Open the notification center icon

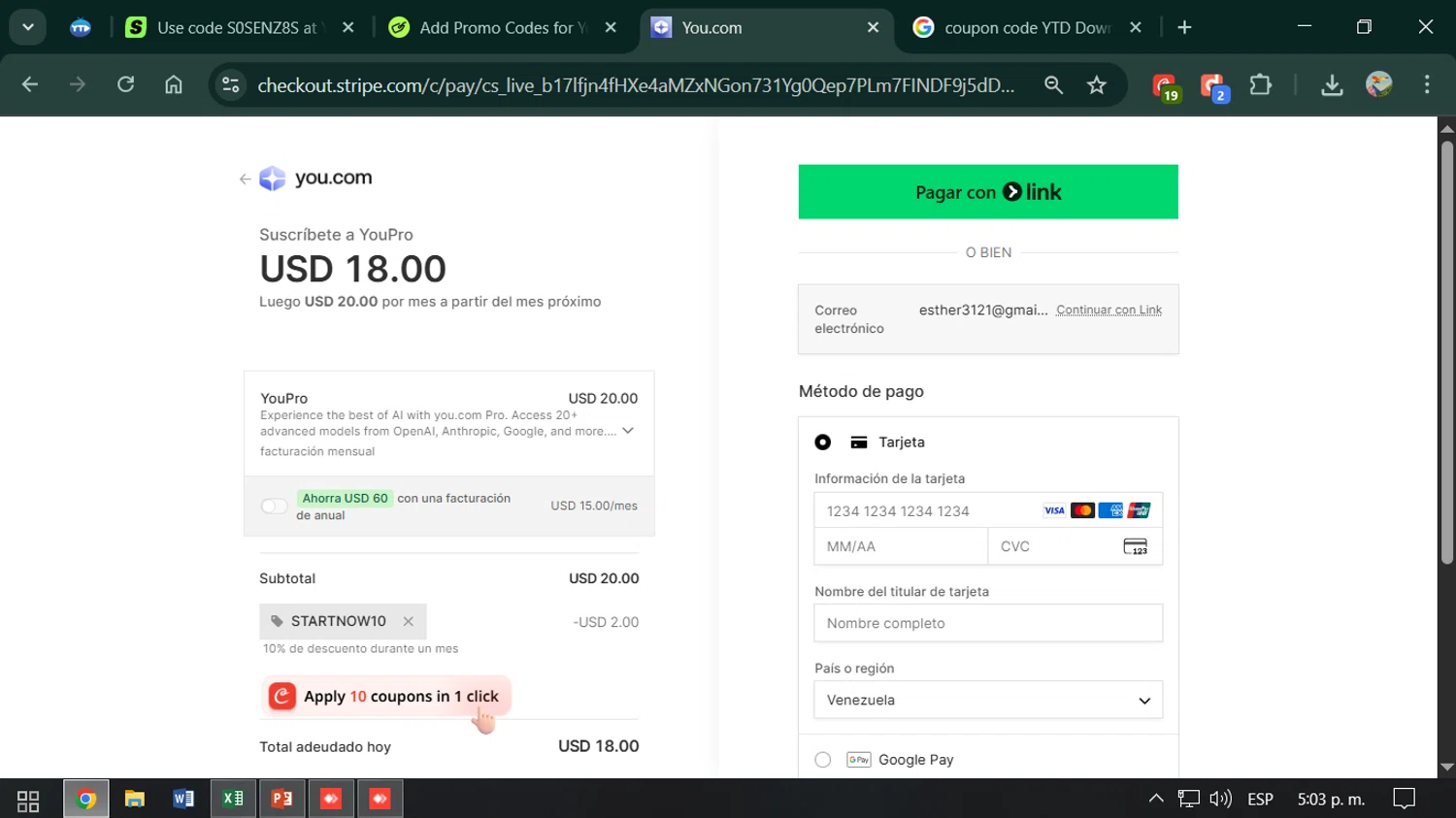pyautogui.click(x=1404, y=799)
